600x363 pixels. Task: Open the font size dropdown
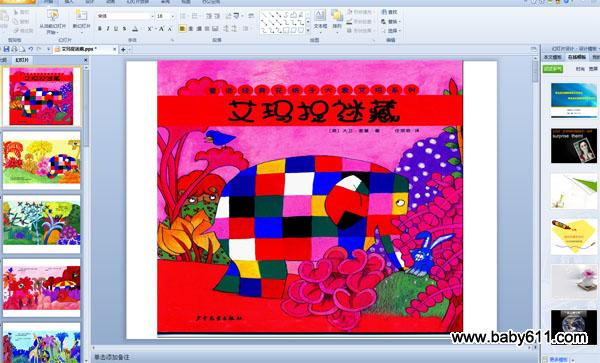[x=173, y=16]
